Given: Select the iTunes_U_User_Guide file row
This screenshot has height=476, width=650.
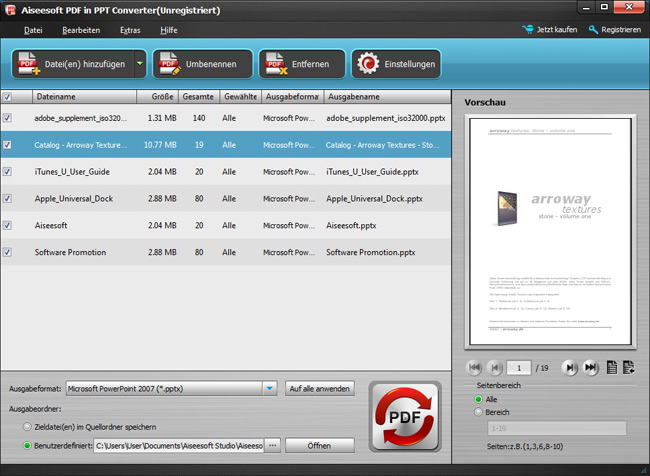Looking at the screenshot, I should 226,171.
